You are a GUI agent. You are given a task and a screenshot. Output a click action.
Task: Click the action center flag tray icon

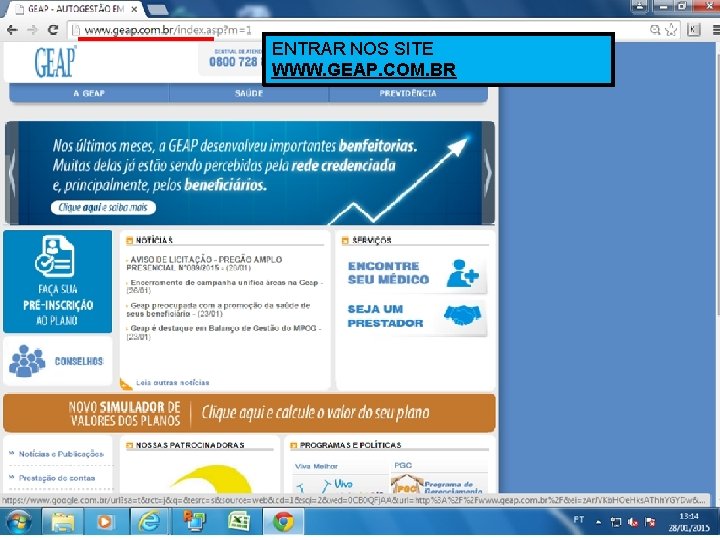650,522
